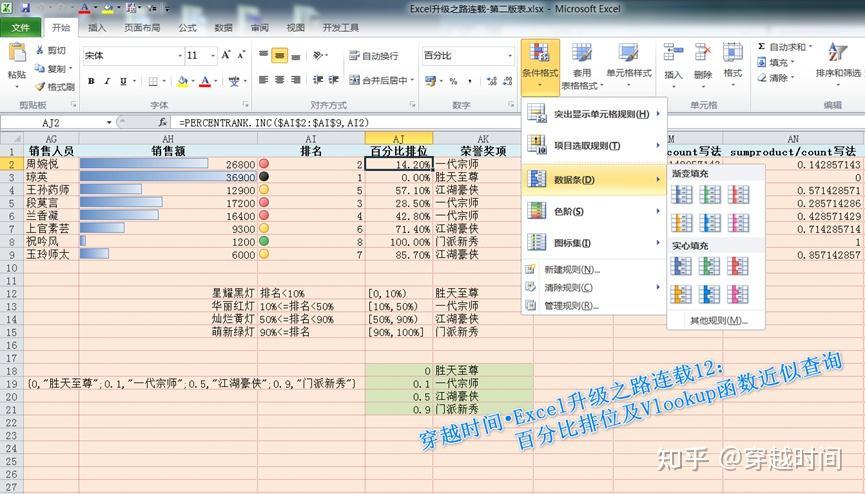Select the blue gradient fill data bar
The image size is (865, 494).
(x=681, y=194)
